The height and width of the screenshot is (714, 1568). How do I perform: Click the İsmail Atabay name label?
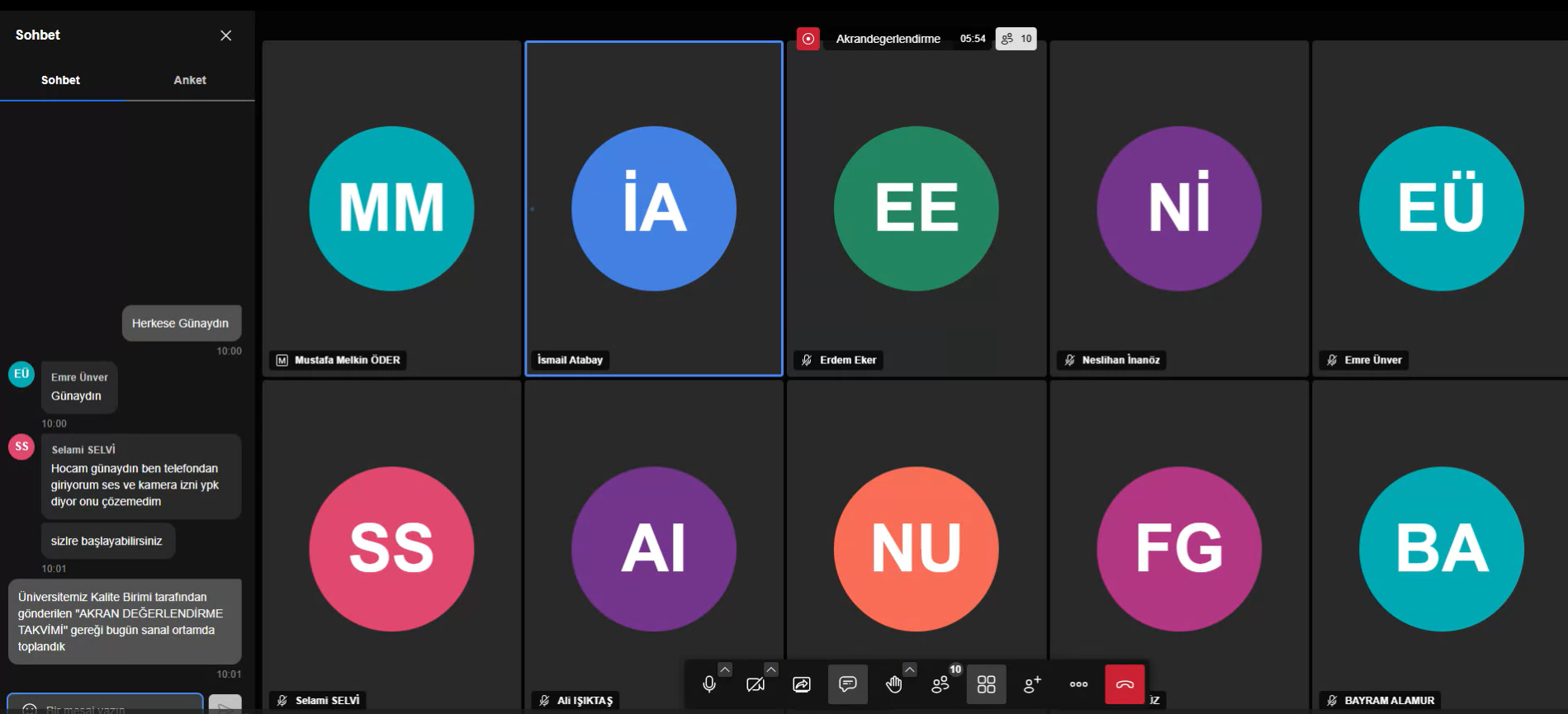pos(570,360)
